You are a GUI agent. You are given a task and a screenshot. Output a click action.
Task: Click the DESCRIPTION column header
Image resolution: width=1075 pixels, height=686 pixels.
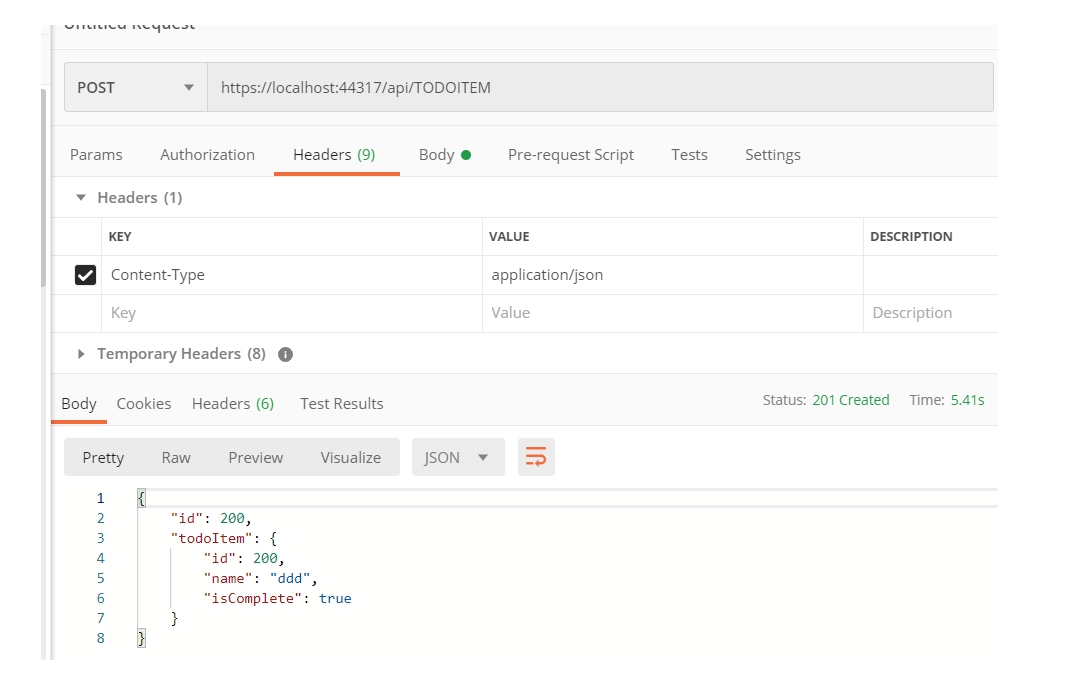click(x=911, y=236)
